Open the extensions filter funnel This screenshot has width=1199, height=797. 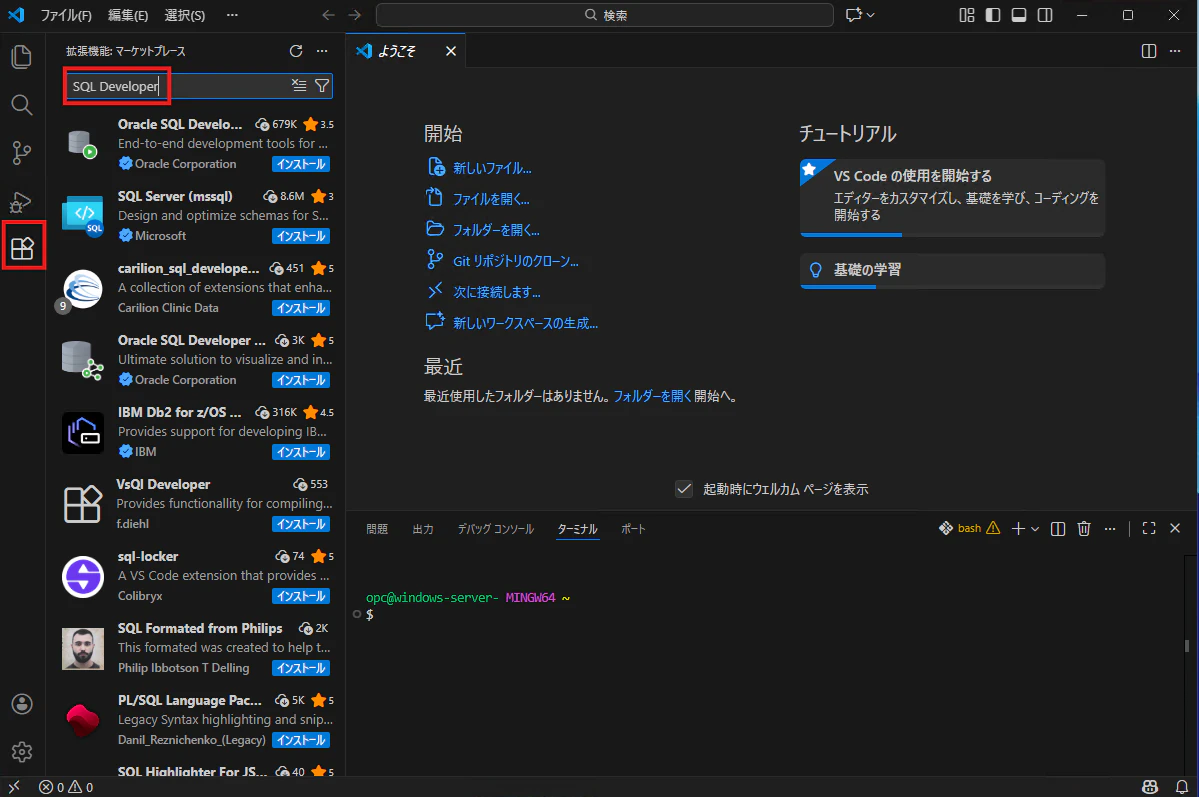point(322,86)
